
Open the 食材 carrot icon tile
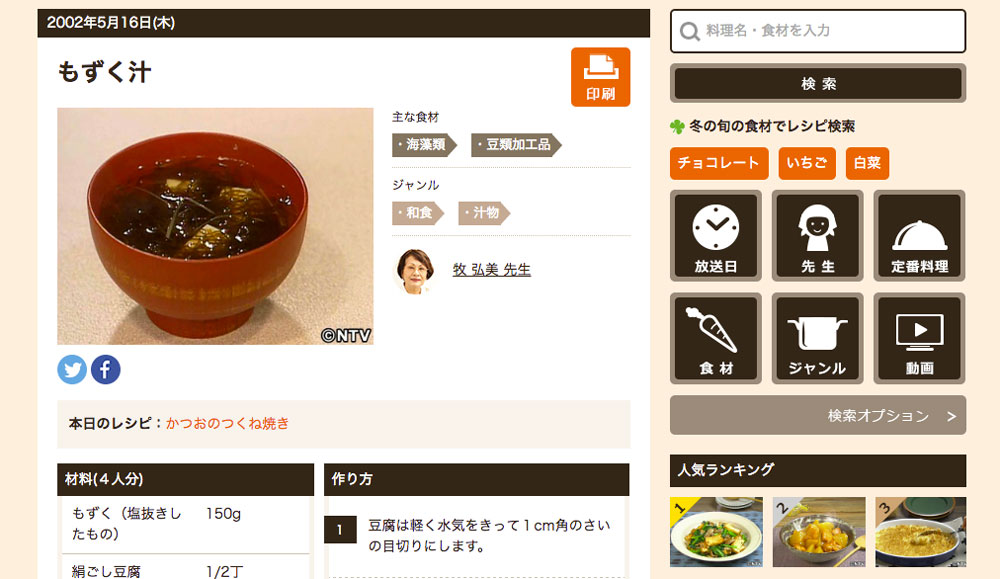point(716,338)
